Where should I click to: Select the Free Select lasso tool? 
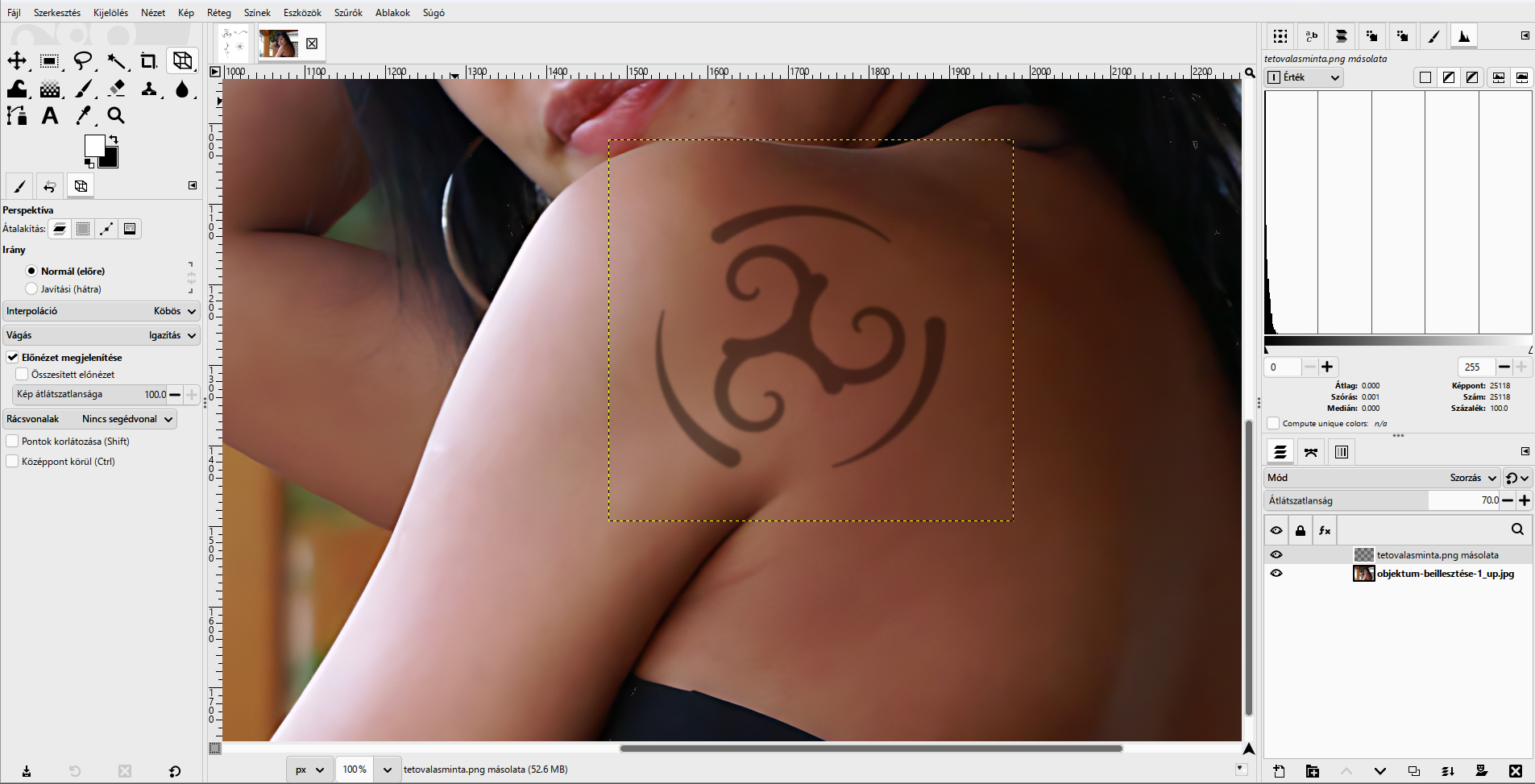83,60
